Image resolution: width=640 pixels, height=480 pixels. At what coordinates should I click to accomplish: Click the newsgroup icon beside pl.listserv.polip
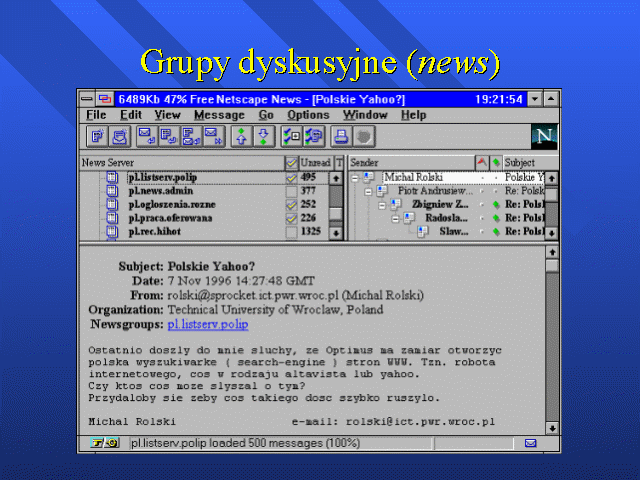coord(112,178)
